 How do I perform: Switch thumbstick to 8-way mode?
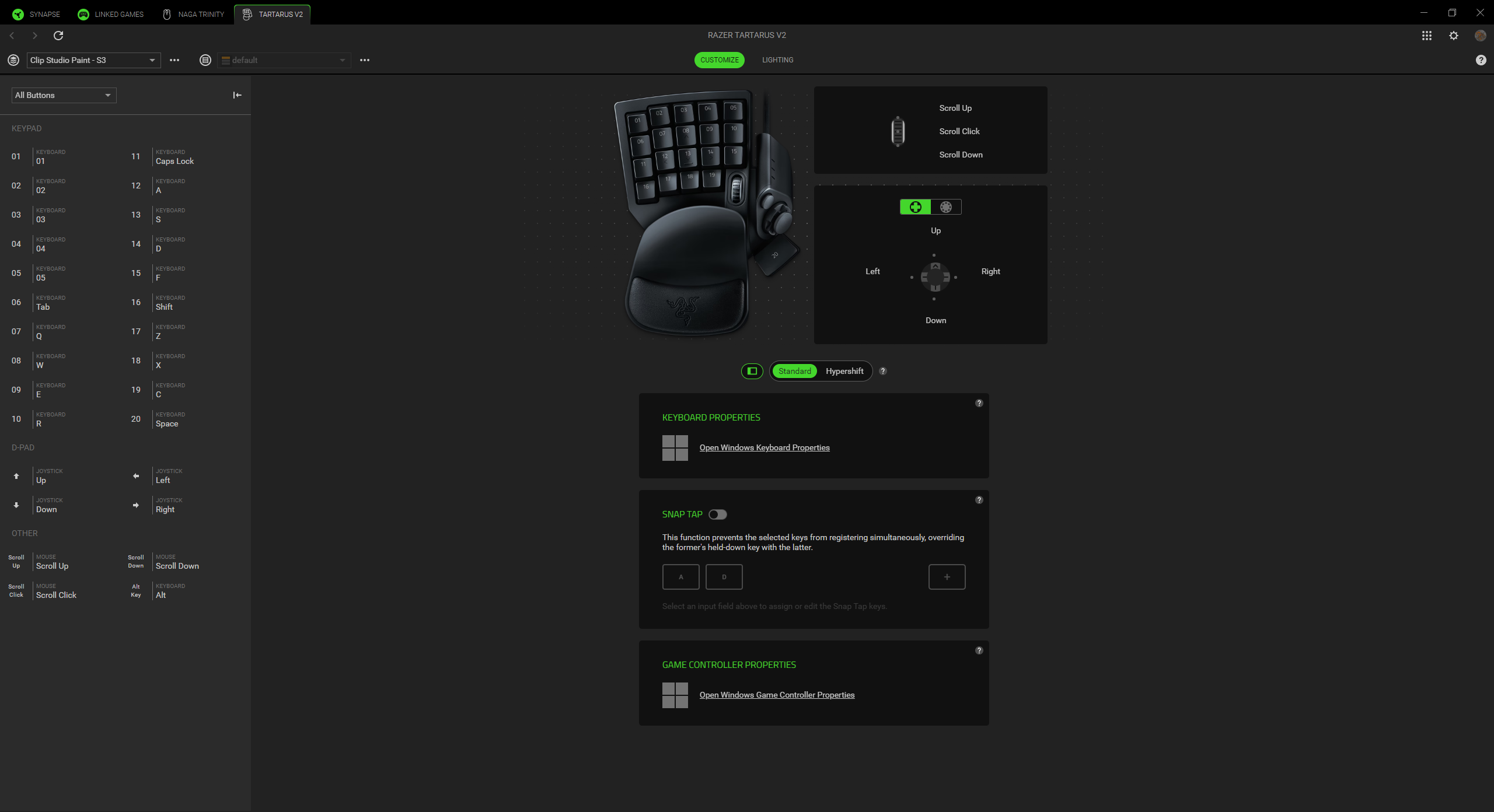[946, 207]
